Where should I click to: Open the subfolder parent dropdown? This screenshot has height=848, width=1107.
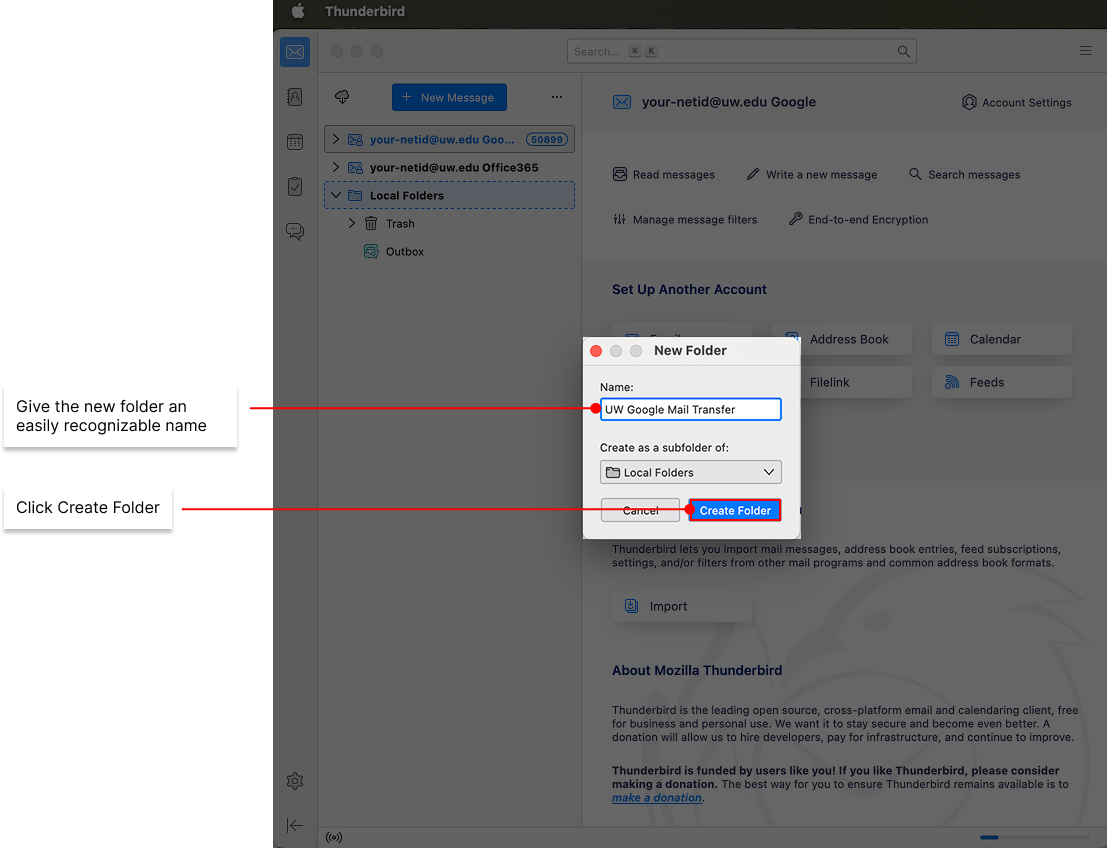[x=690, y=472]
